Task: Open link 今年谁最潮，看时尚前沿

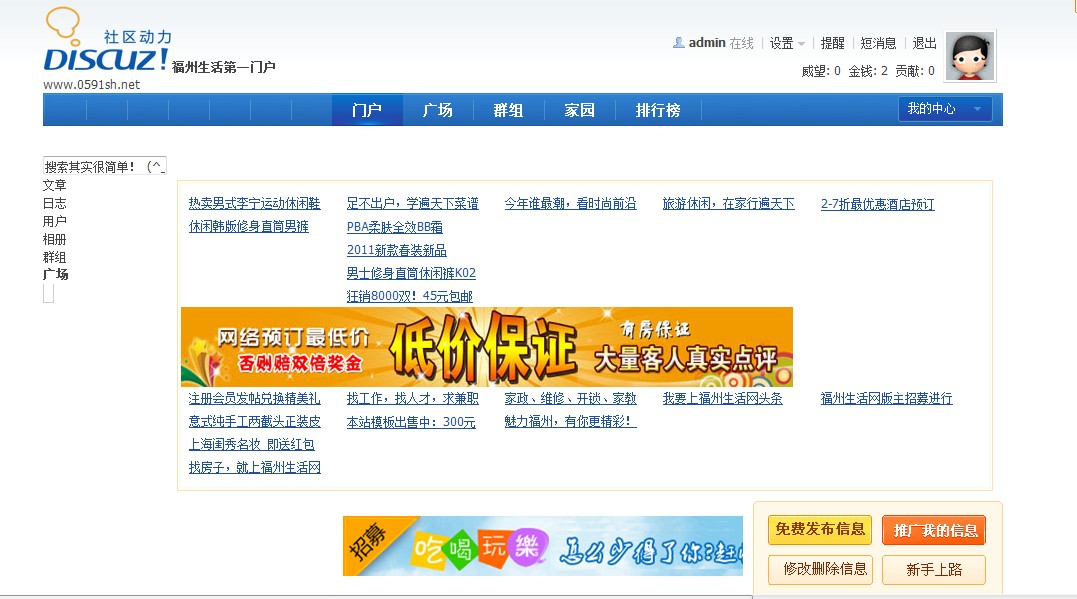Action: [570, 203]
